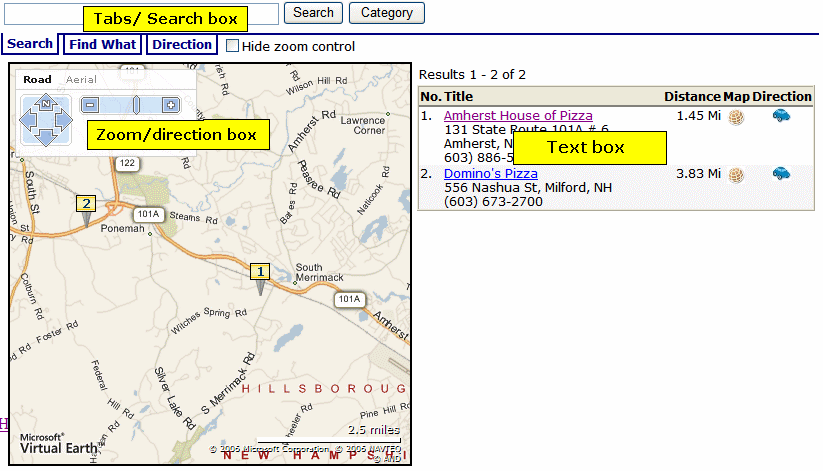Get directions to Domino's Pizza
823x471 pixels.
781,173
